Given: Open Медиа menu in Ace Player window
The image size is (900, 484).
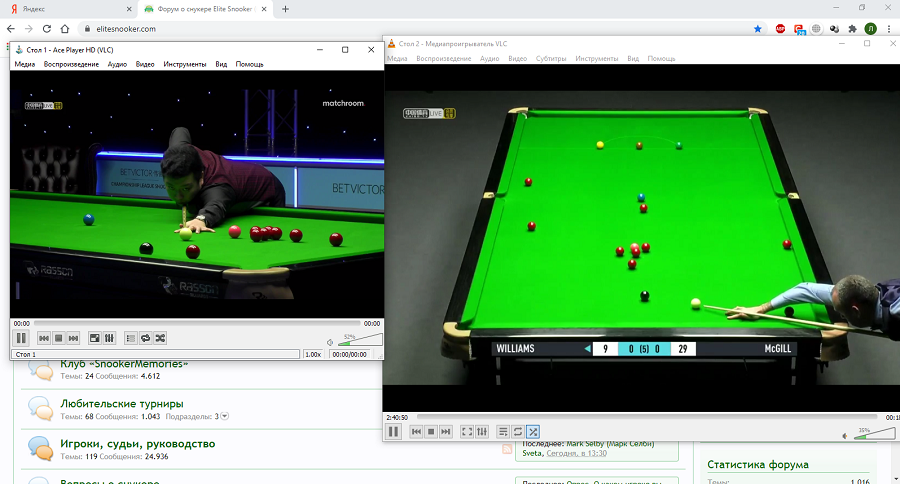Looking at the screenshot, I should [25, 64].
